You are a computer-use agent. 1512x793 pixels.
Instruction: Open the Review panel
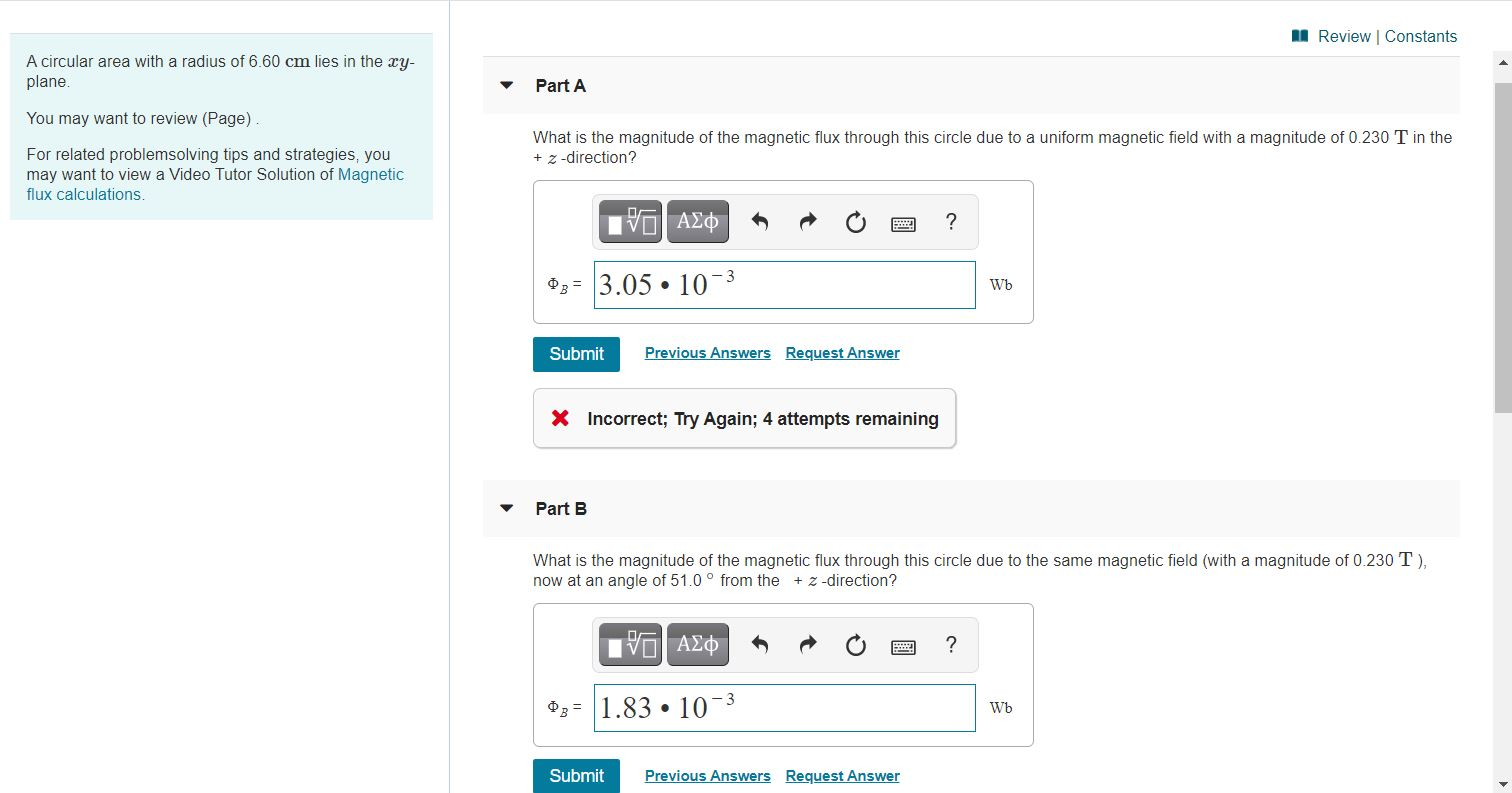click(1344, 36)
